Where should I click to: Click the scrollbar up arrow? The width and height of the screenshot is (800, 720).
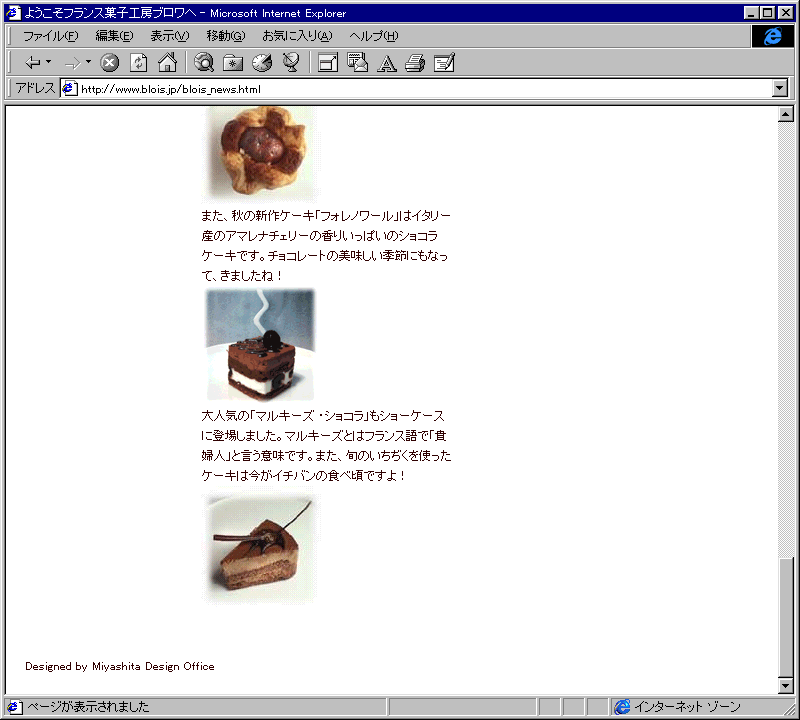tap(786, 114)
